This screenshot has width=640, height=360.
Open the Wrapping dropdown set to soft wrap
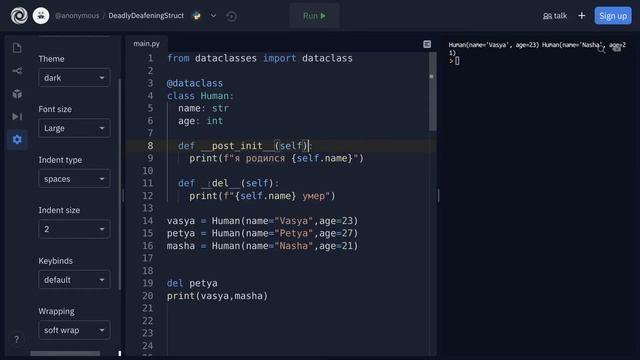pyautogui.click(x=74, y=330)
